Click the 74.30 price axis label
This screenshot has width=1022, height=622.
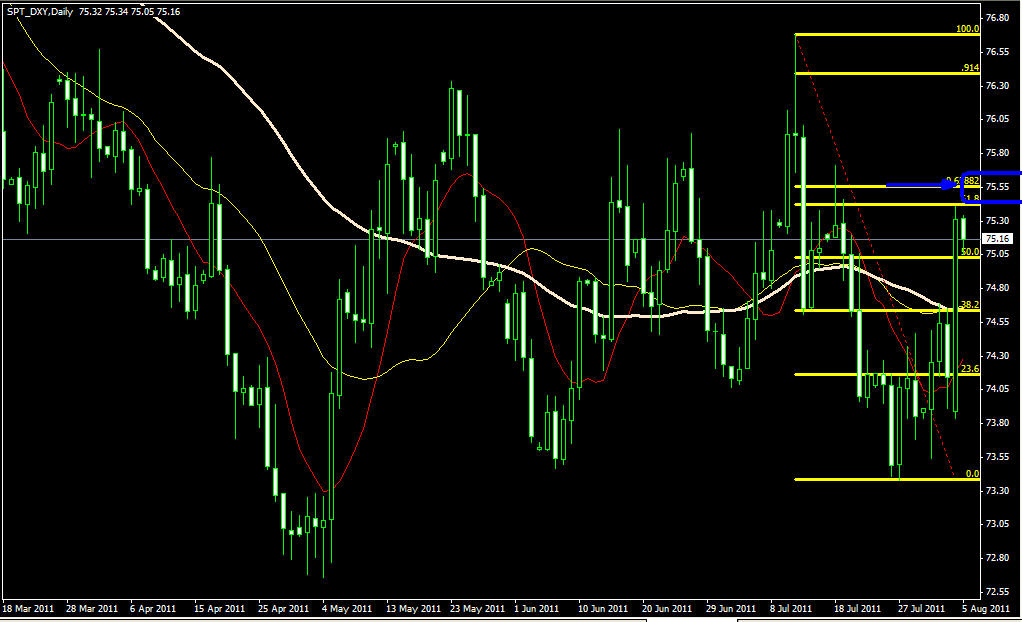click(x=999, y=355)
